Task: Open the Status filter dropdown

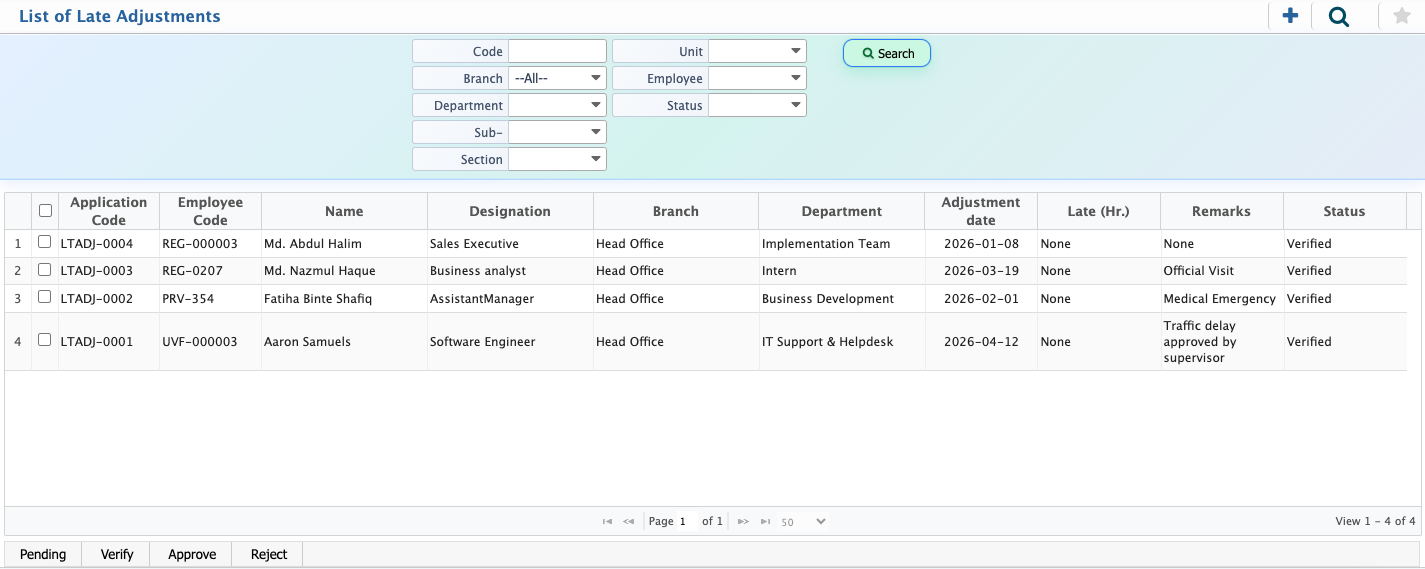Action: tap(757, 105)
